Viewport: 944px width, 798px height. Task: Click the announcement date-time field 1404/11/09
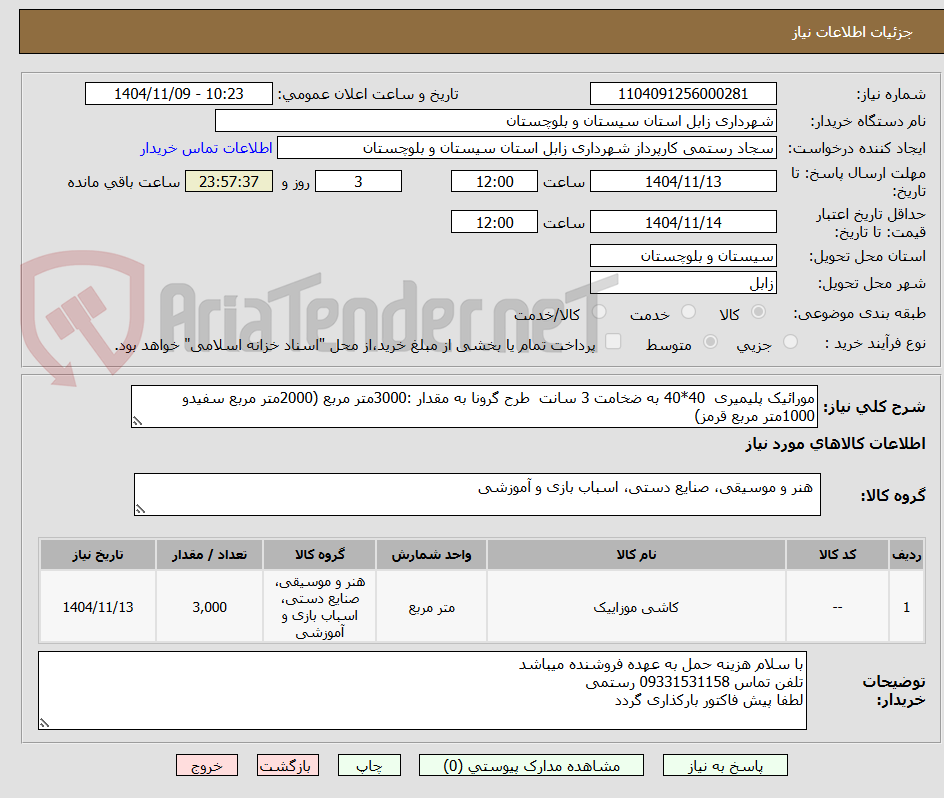click(179, 94)
